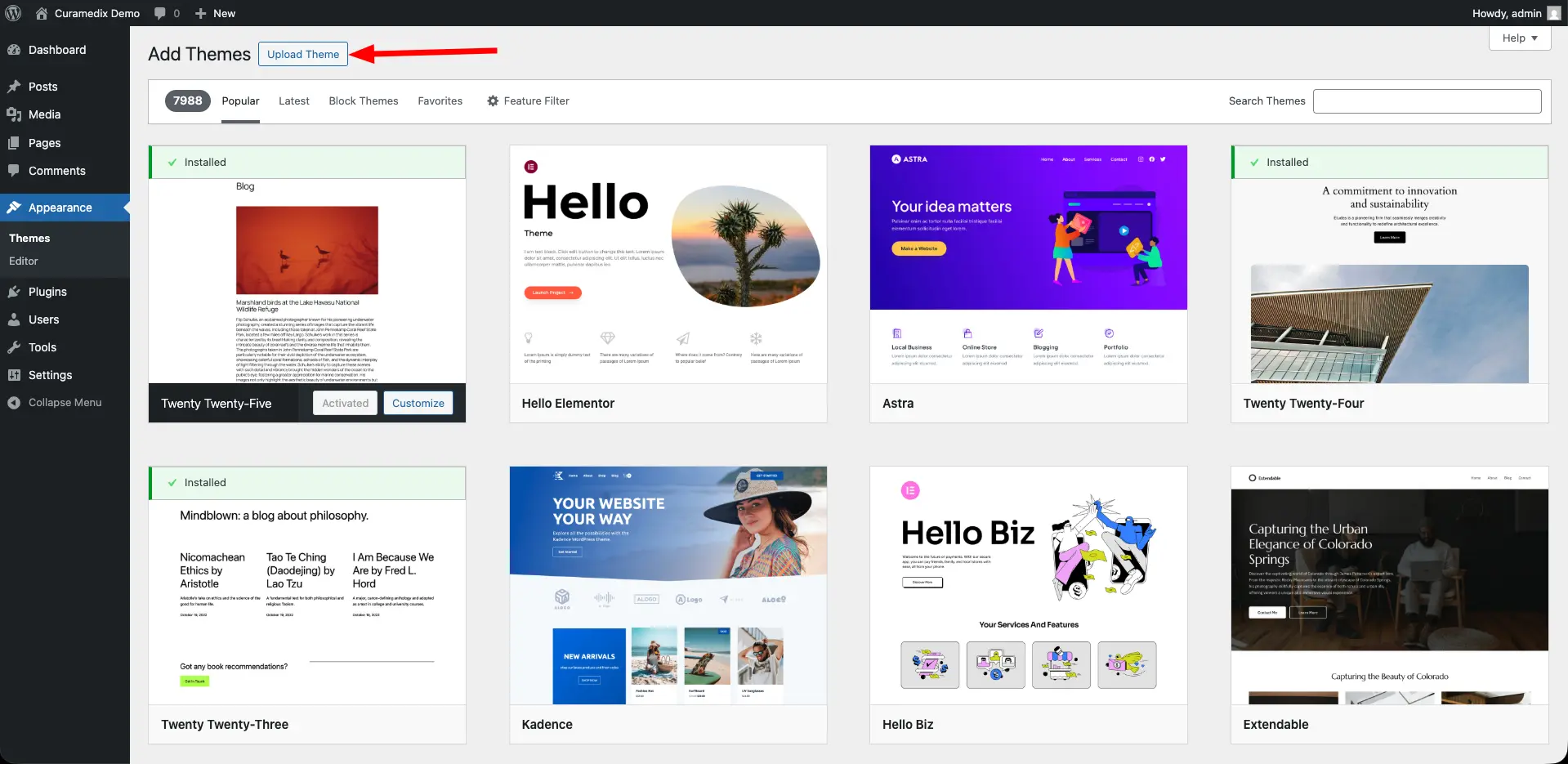Switch to the Latest themes tab
Viewport: 1568px width, 764px height.
point(293,101)
